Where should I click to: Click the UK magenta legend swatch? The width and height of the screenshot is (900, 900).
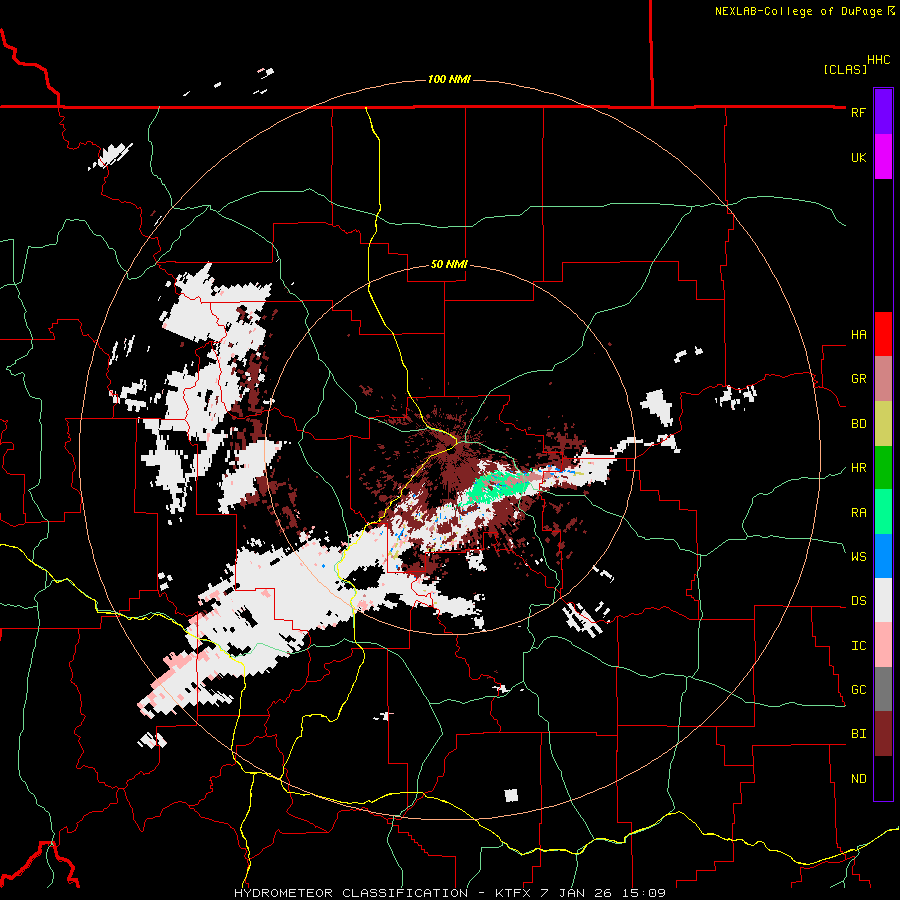pyautogui.click(x=883, y=157)
